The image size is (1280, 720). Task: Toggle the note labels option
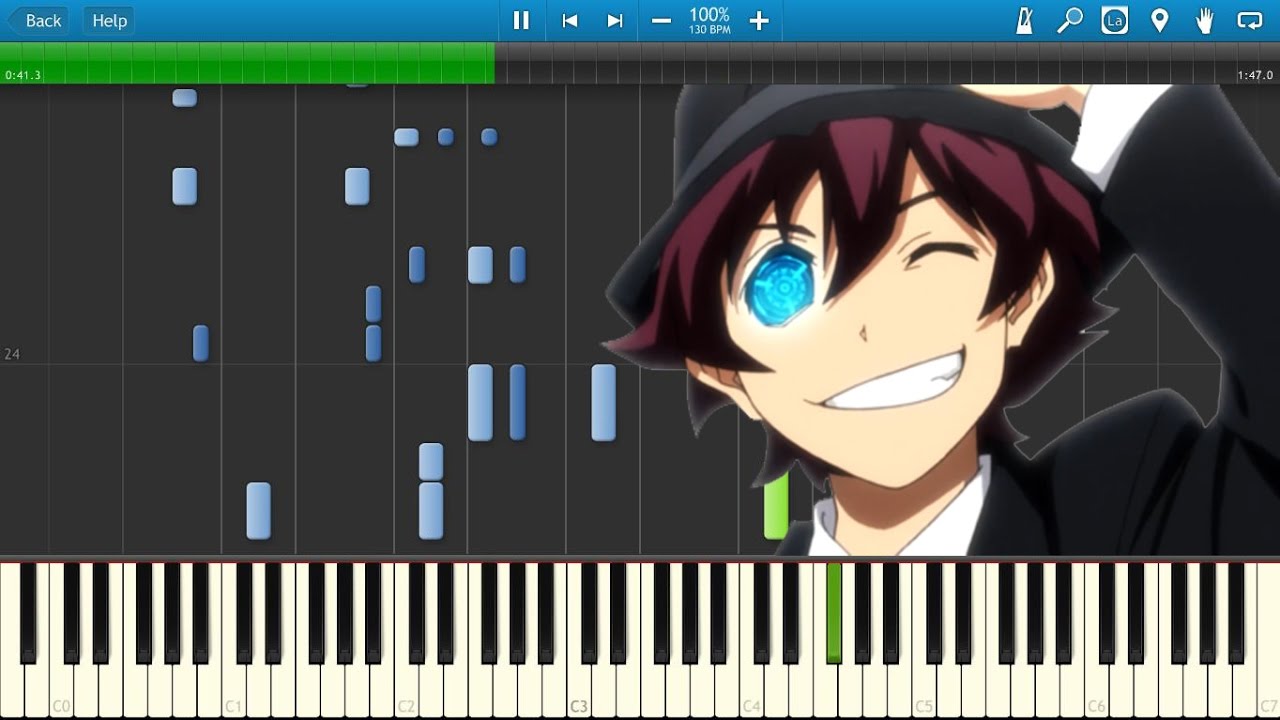(x=1115, y=21)
